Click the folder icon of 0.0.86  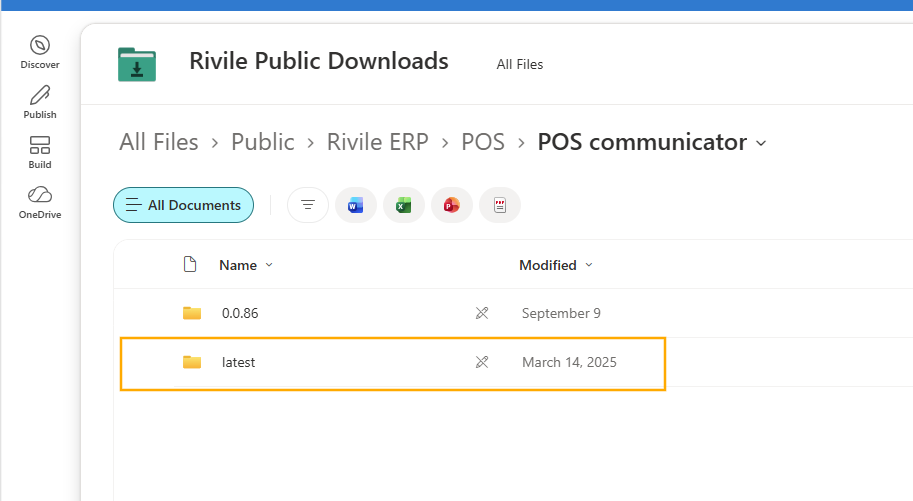point(192,313)
